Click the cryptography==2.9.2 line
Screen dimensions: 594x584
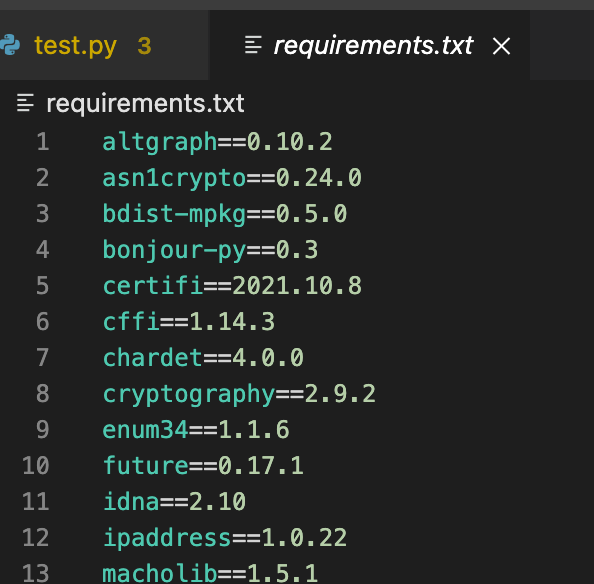(x=239, y=394)
